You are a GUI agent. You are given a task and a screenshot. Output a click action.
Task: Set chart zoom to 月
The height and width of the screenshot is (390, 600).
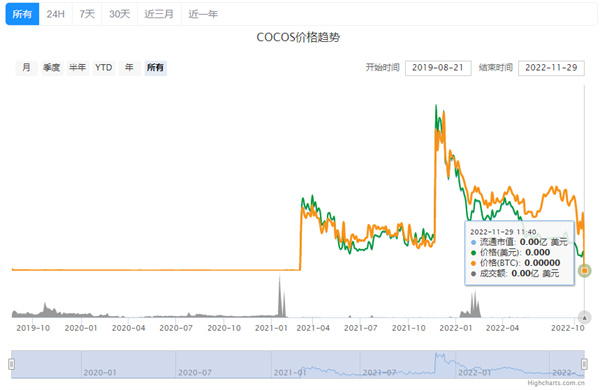pyautogui.click(x=26, y=68)
